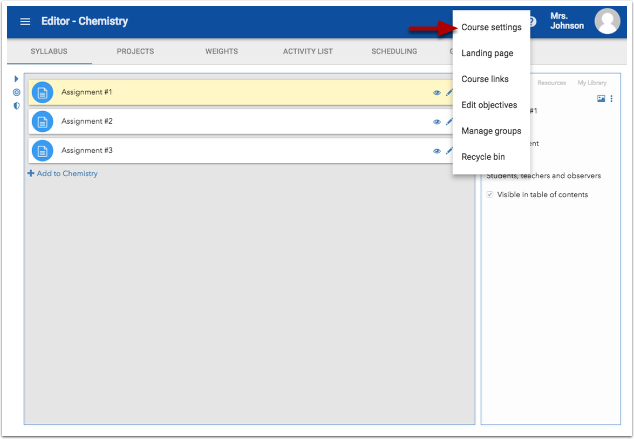Click the Assignment #2 document icon
Image resolution: width=634 pixels, height=439 pixels.
point(42,121)
